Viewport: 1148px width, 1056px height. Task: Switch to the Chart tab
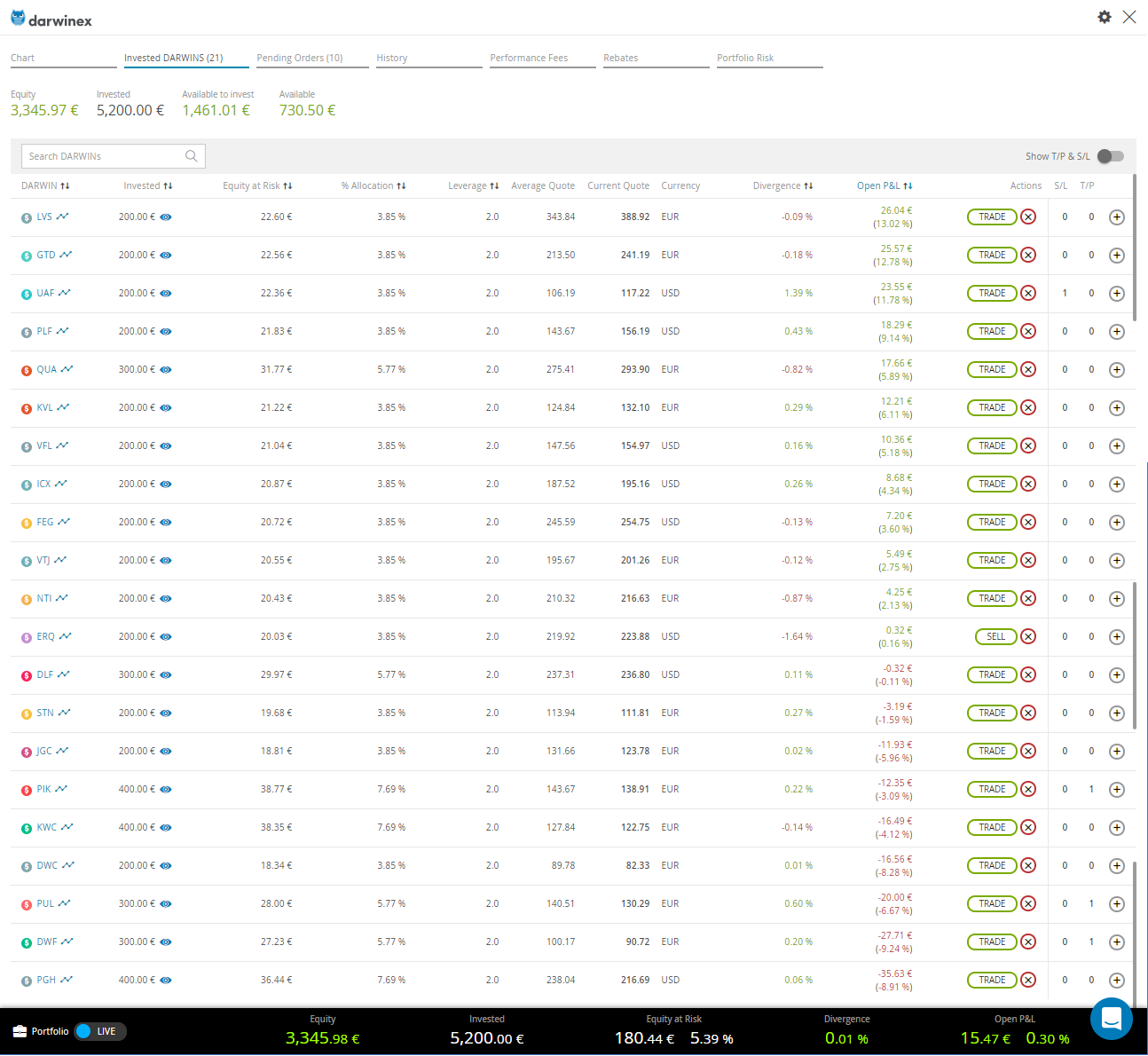point(64,59)
